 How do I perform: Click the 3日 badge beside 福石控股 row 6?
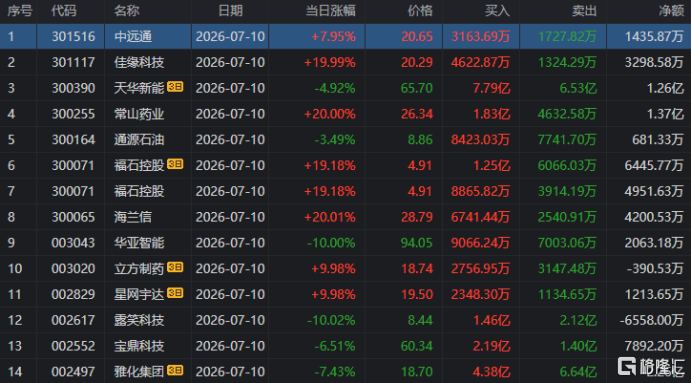point(175,165)
